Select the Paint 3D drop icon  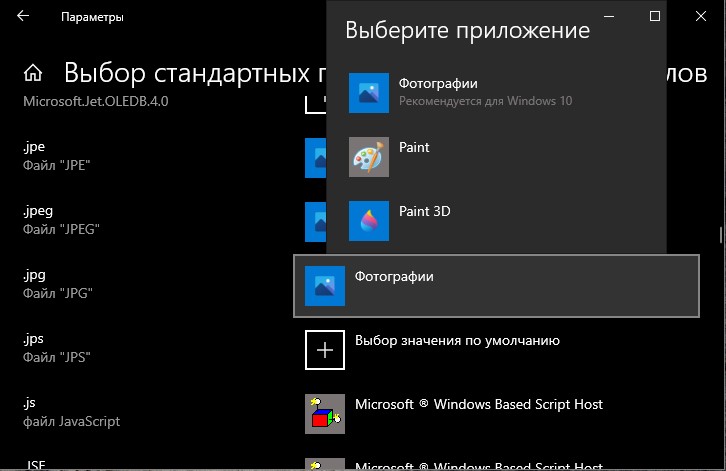[x=369, y=220]
